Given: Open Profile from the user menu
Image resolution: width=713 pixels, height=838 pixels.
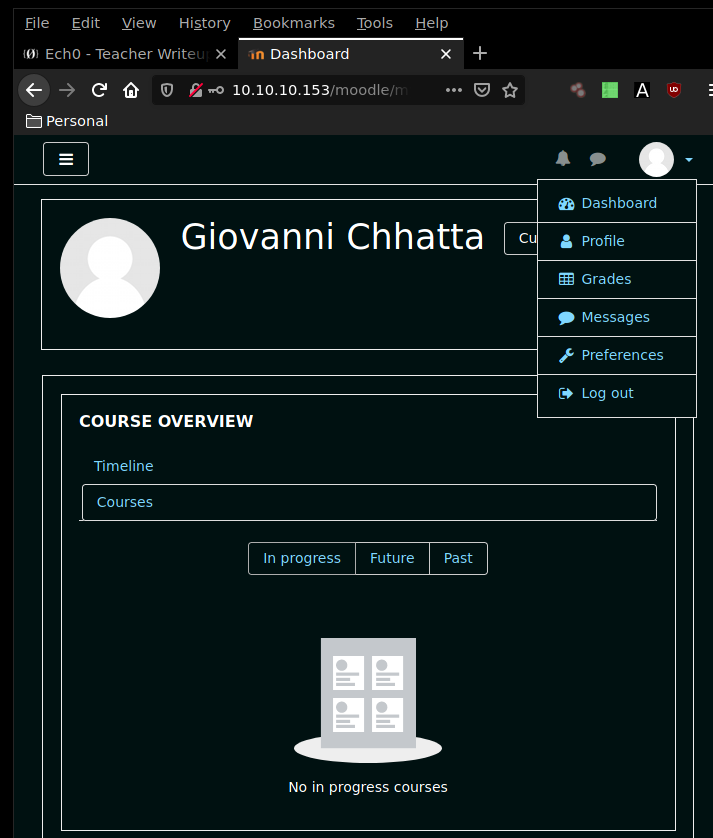Looking at the screenshot, I should pyautogui.click(x=602, y=241).
